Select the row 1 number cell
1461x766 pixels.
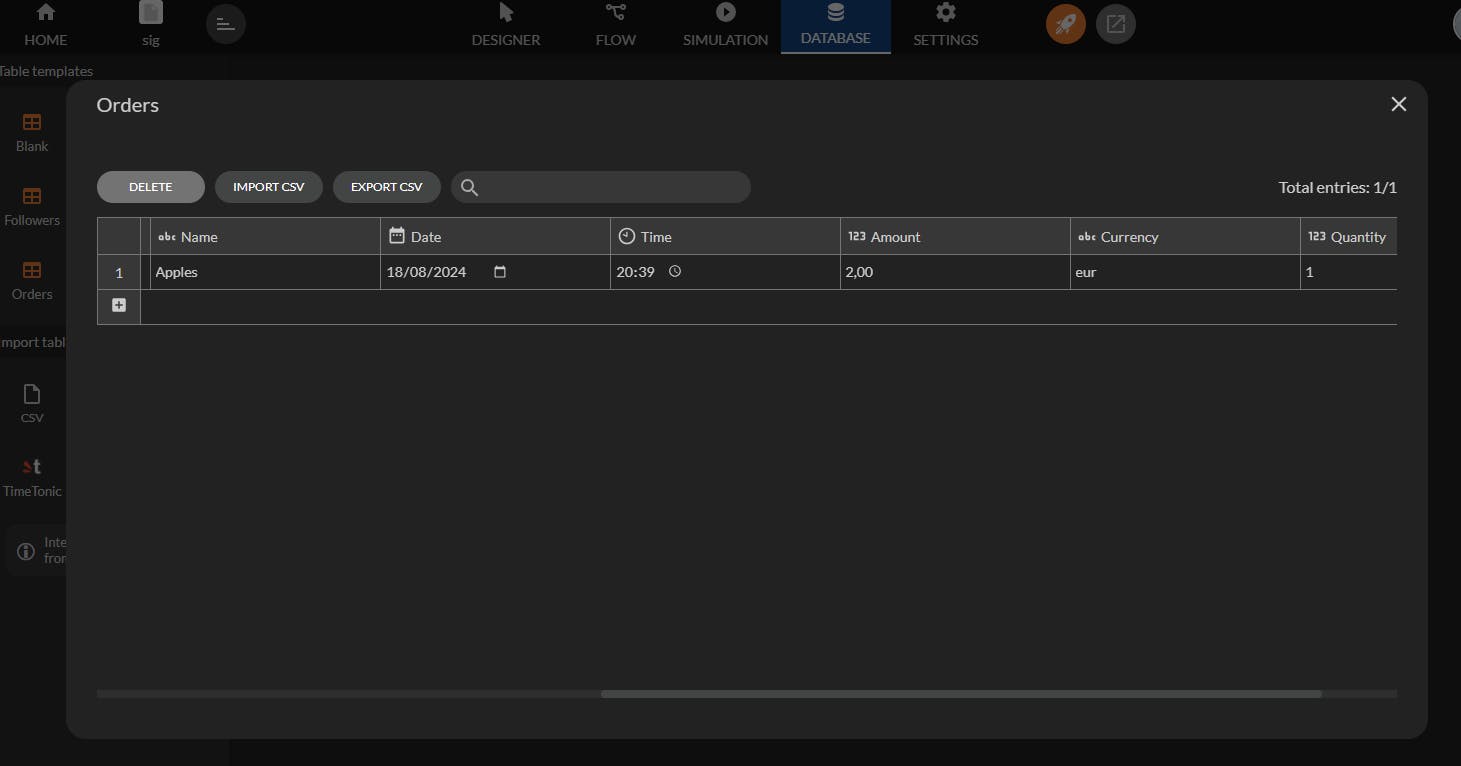119,272
